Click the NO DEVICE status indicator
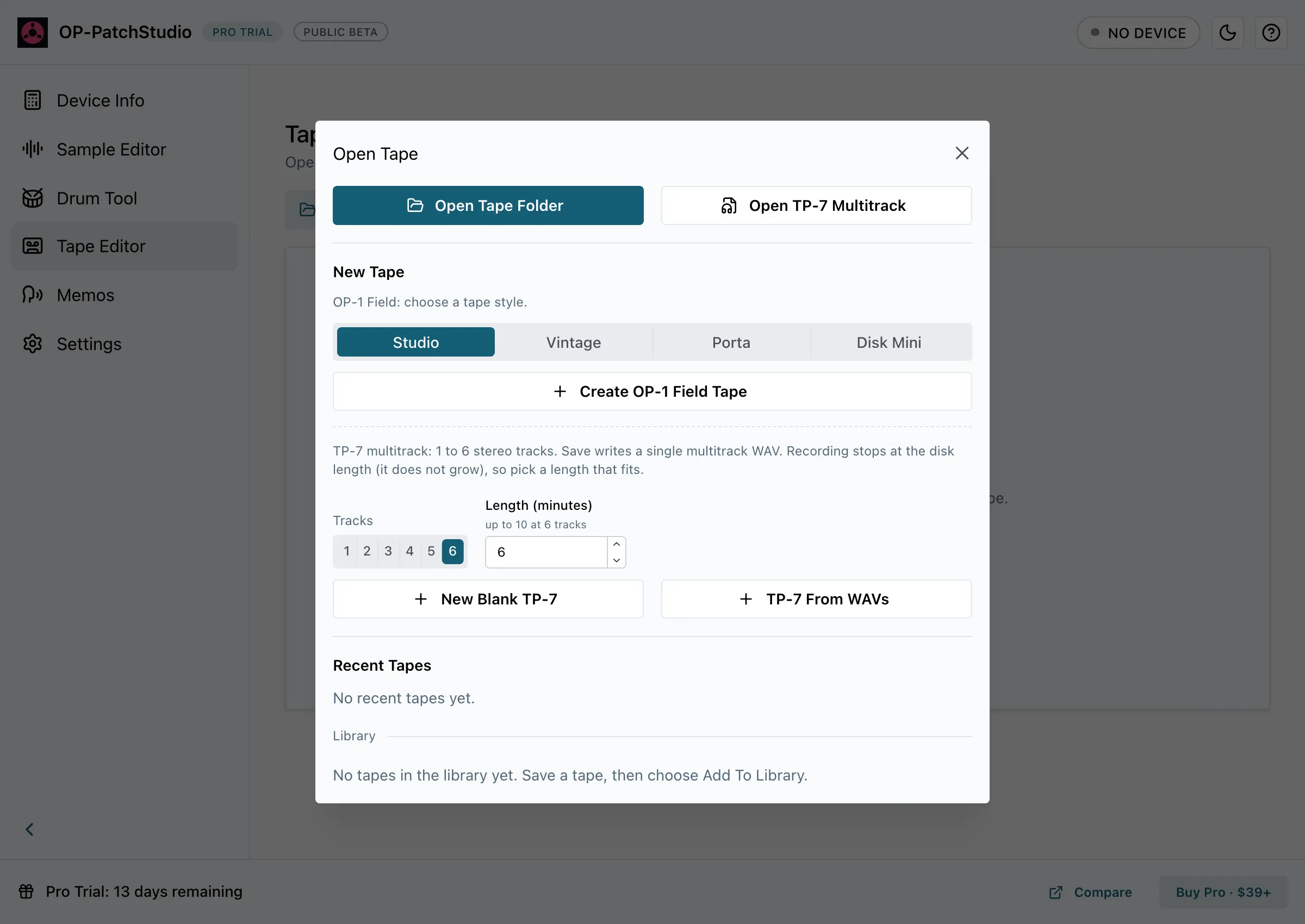This screenshot has height=924, width=1305. point(1138,33)
